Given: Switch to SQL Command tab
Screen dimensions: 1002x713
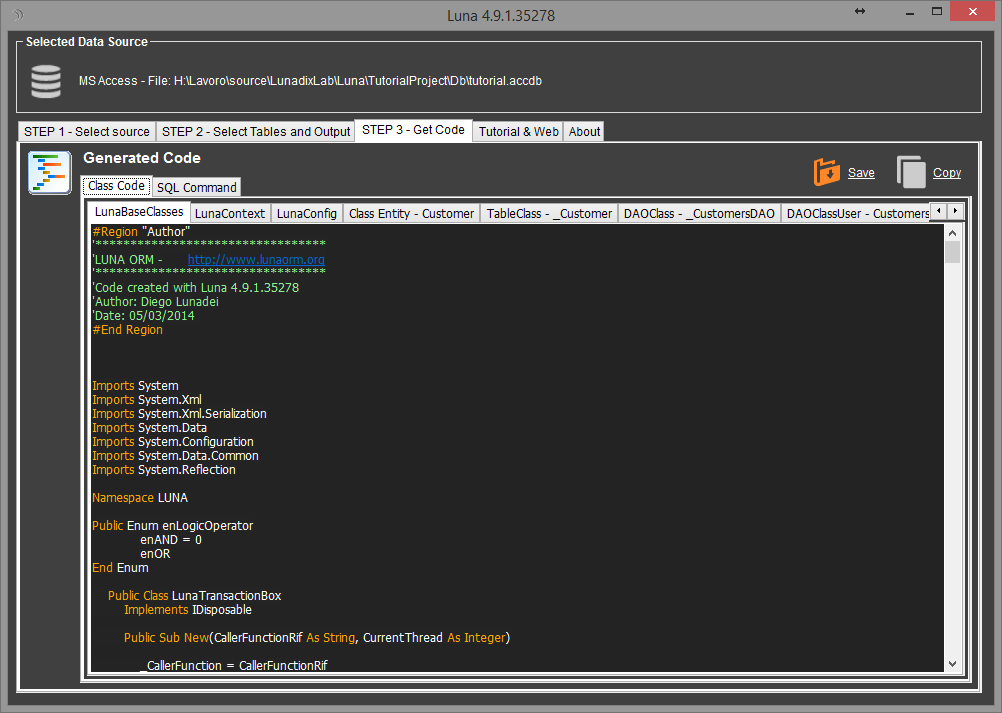Looking at the screenshot, I should click(197, 187).
